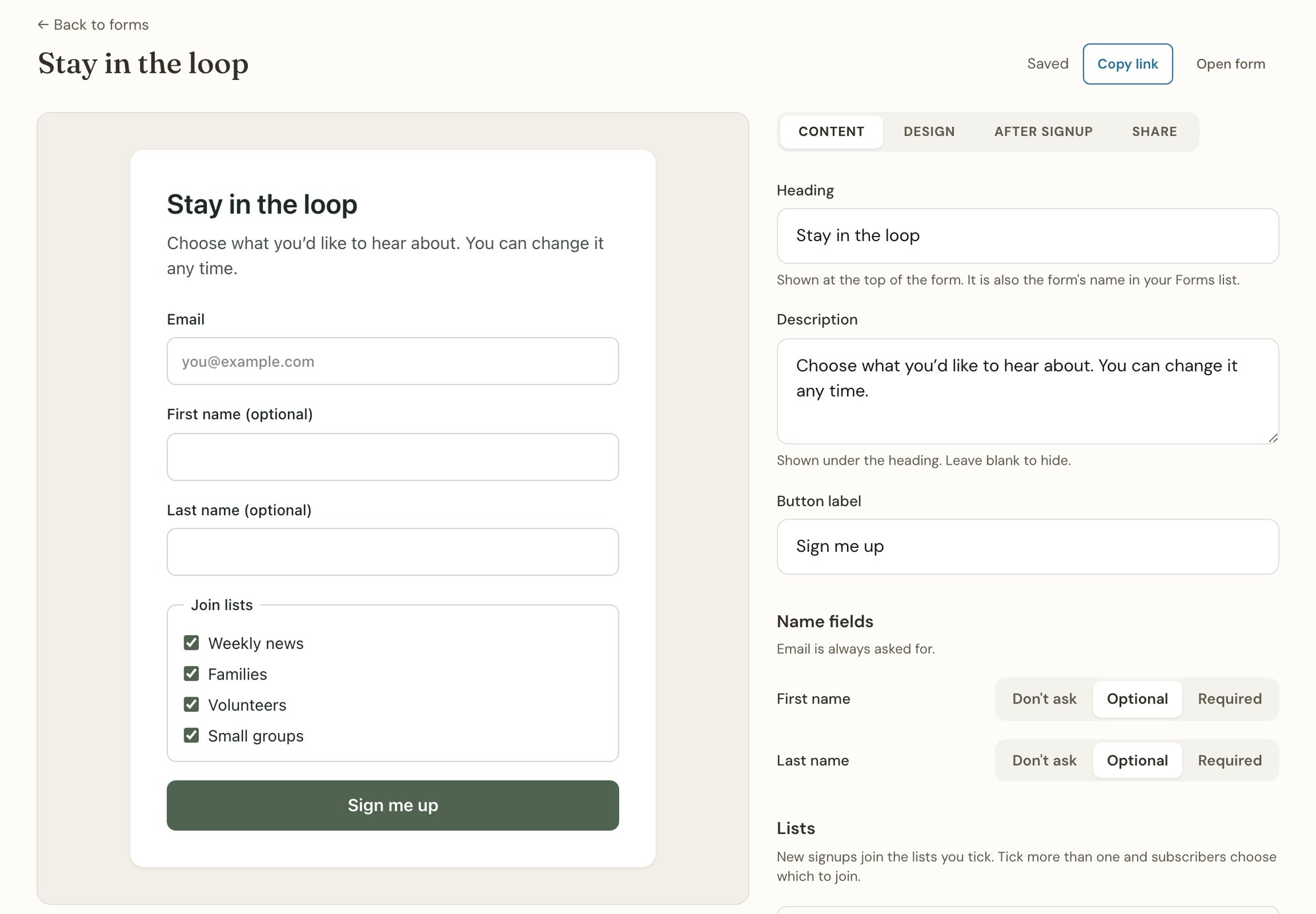
Task: Go back via Back to forms link
Action: 93,25
